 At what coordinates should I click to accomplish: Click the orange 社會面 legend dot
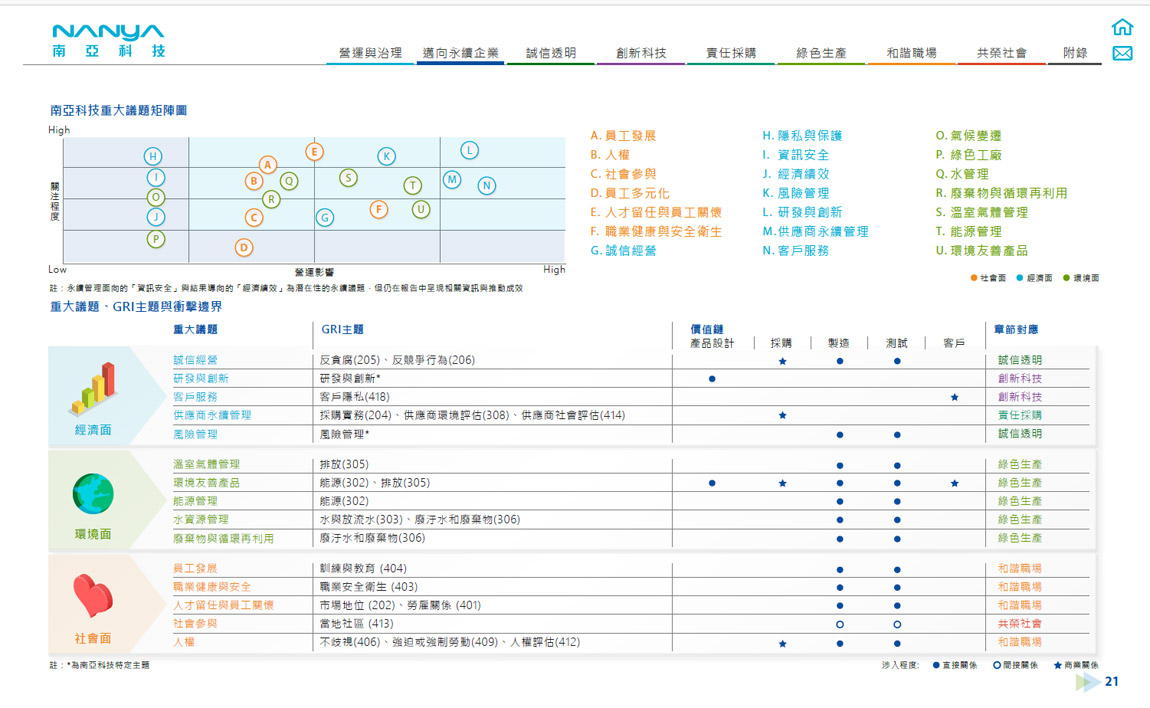974,278
